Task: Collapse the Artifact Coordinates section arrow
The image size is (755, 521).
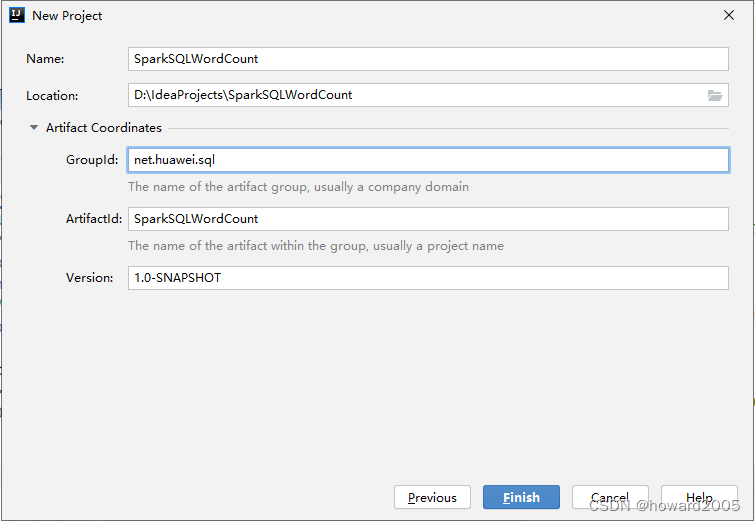Action: pyautogui.click(x=34, y=128)
